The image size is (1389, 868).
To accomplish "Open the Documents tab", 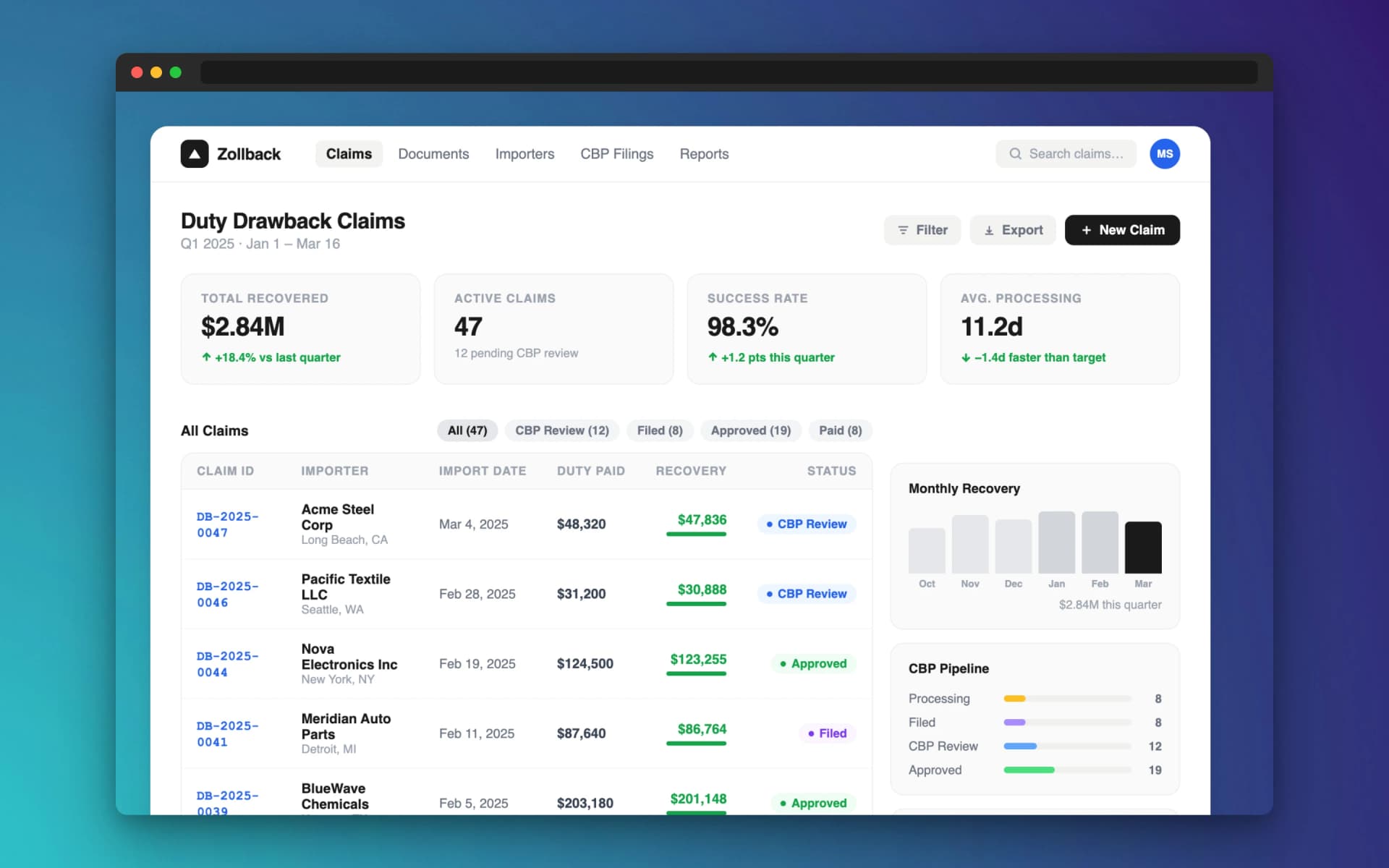I will pos(433,154).
